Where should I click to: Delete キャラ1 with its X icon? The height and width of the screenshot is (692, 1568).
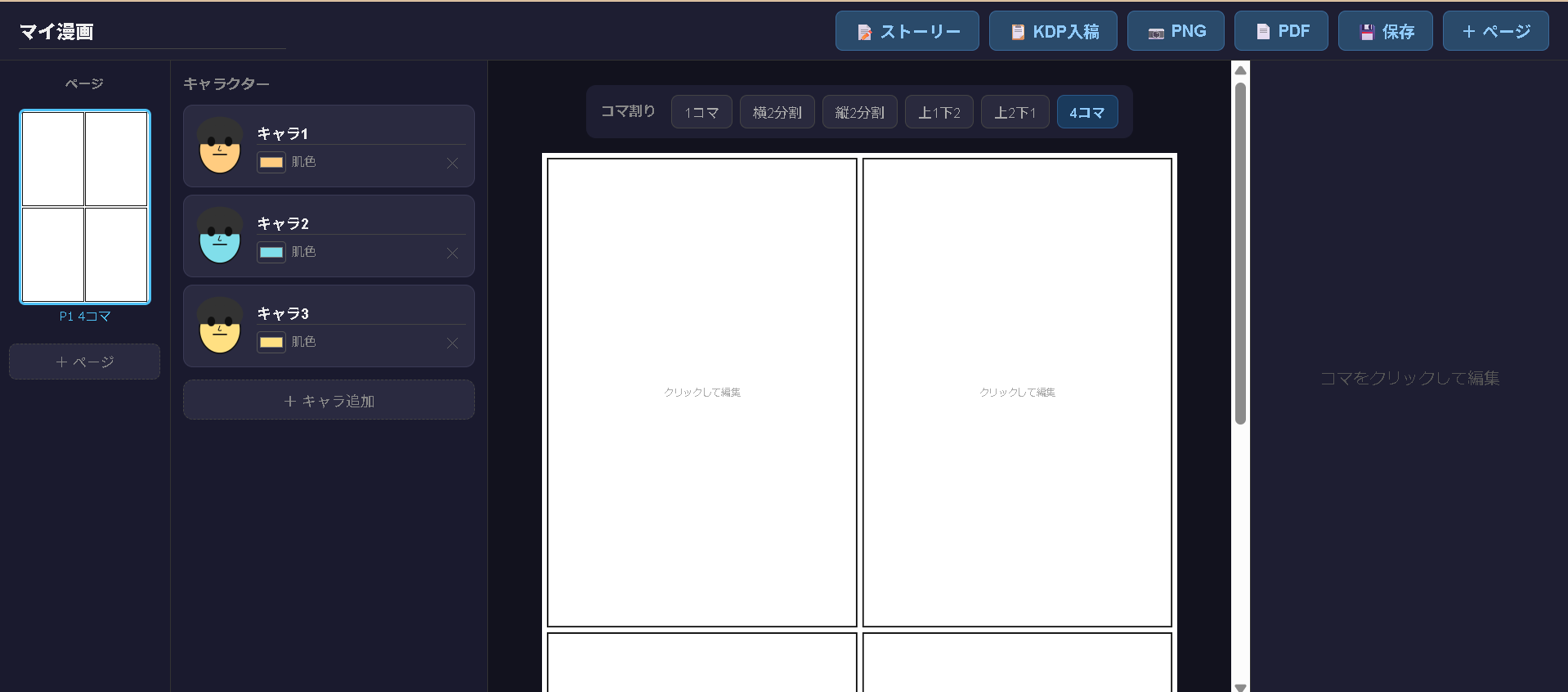[x=452, y=163]
